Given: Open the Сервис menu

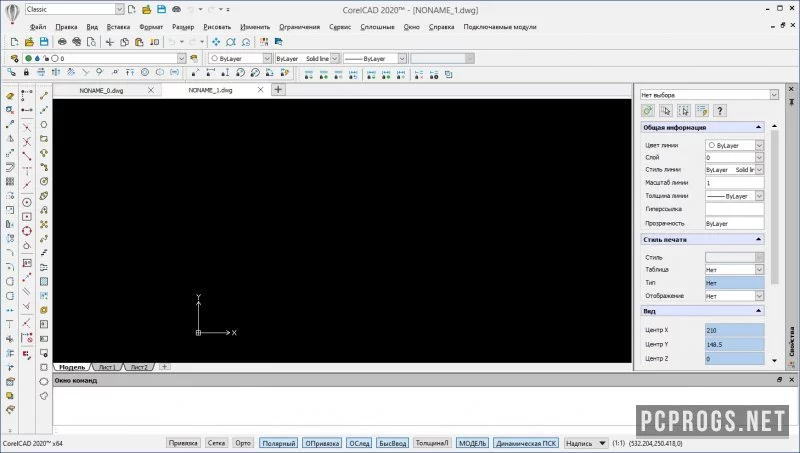Looking at the screenshot, I should point(340,27).
